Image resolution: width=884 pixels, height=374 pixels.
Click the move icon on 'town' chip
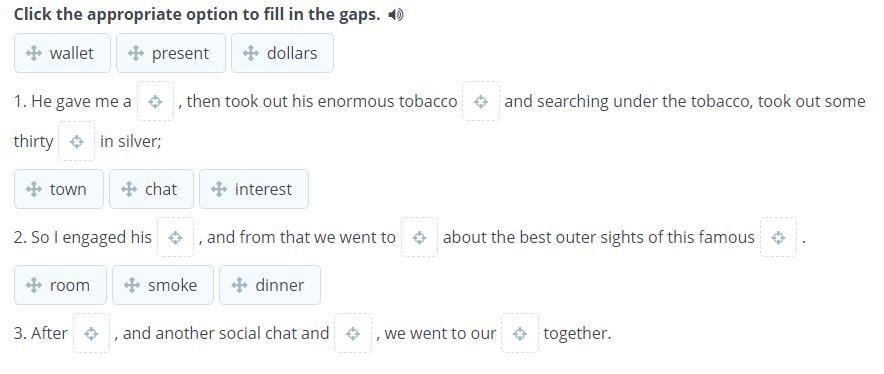34,189
